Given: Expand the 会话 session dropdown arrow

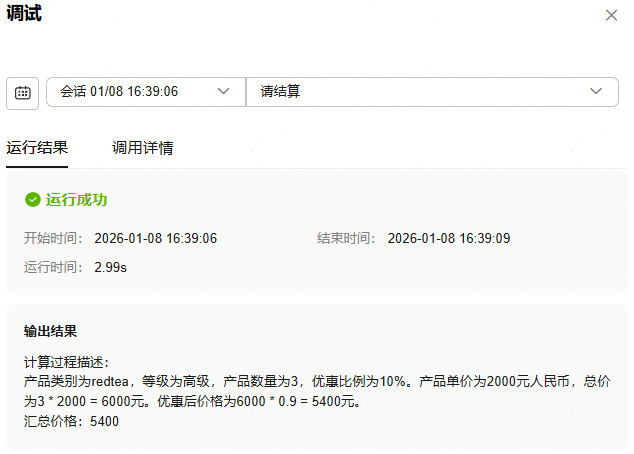Looking at the screenshot, I should [x=224, y=92].
